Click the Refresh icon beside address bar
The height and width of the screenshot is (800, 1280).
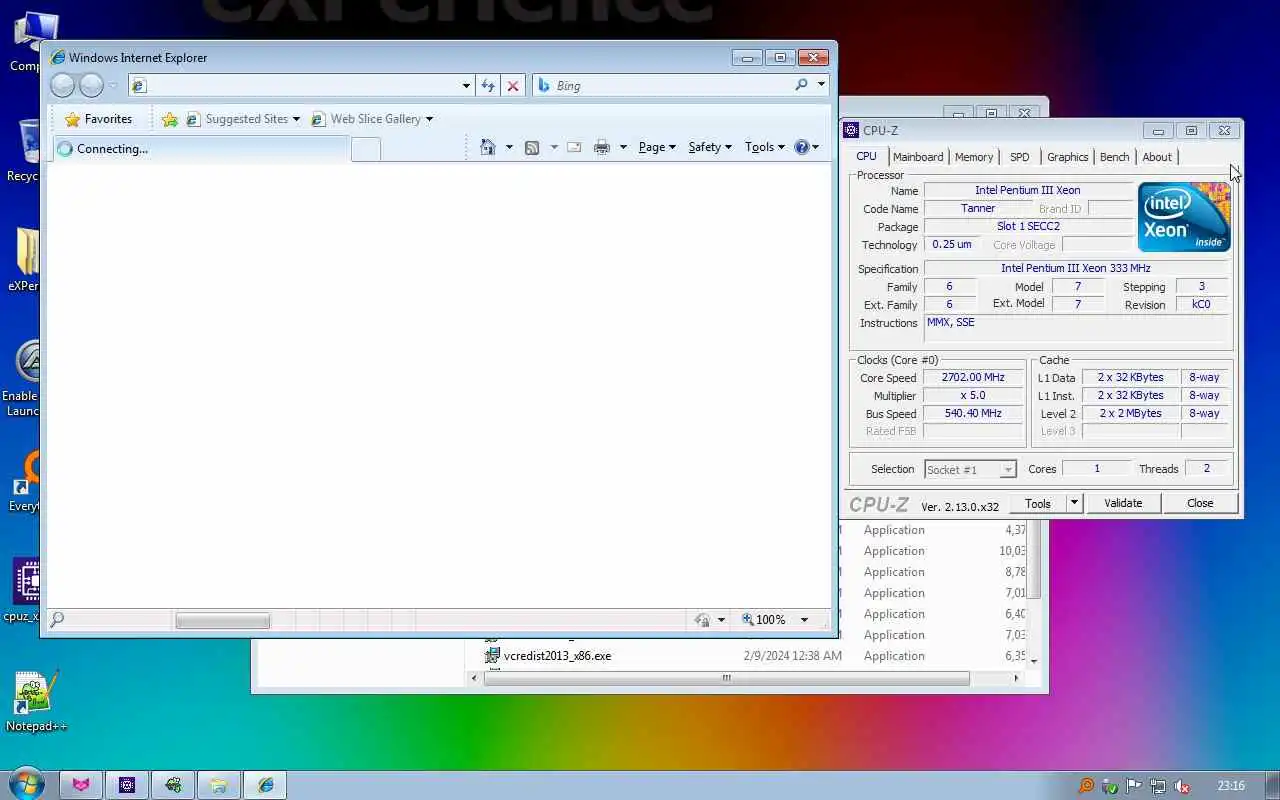click(x=488, y=85)
